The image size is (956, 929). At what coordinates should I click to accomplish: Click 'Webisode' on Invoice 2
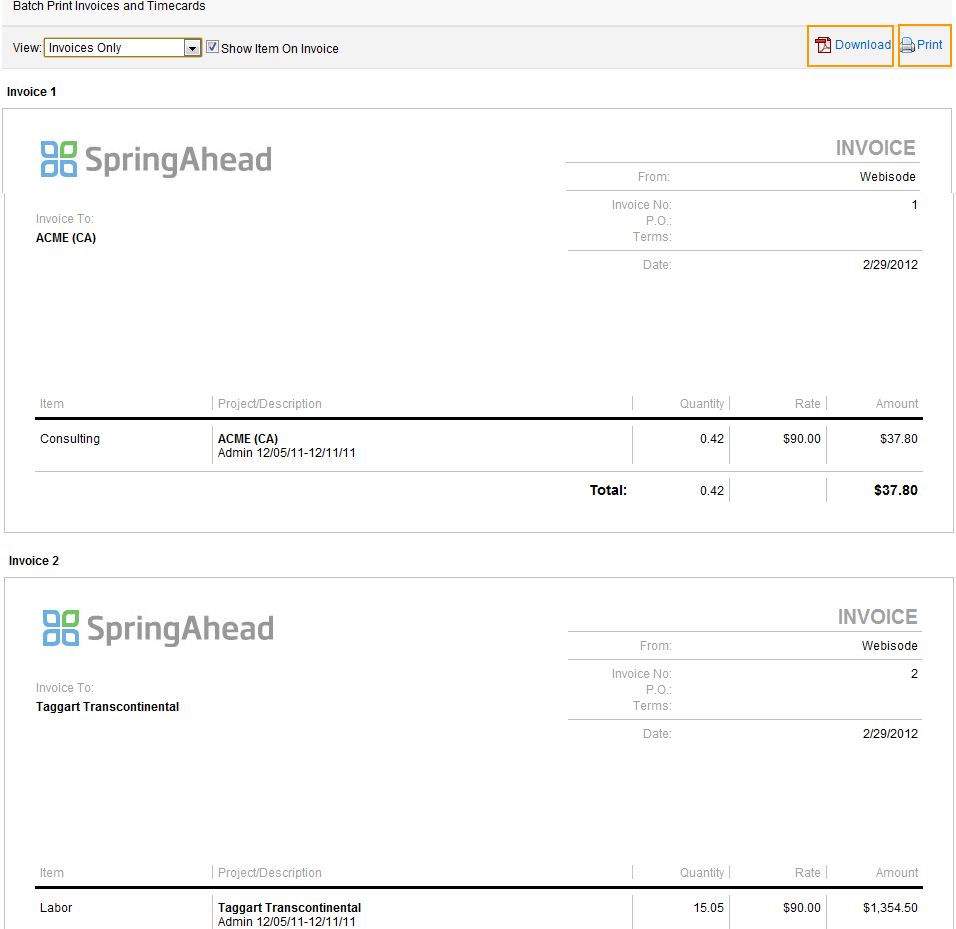[x=889, y=646]
